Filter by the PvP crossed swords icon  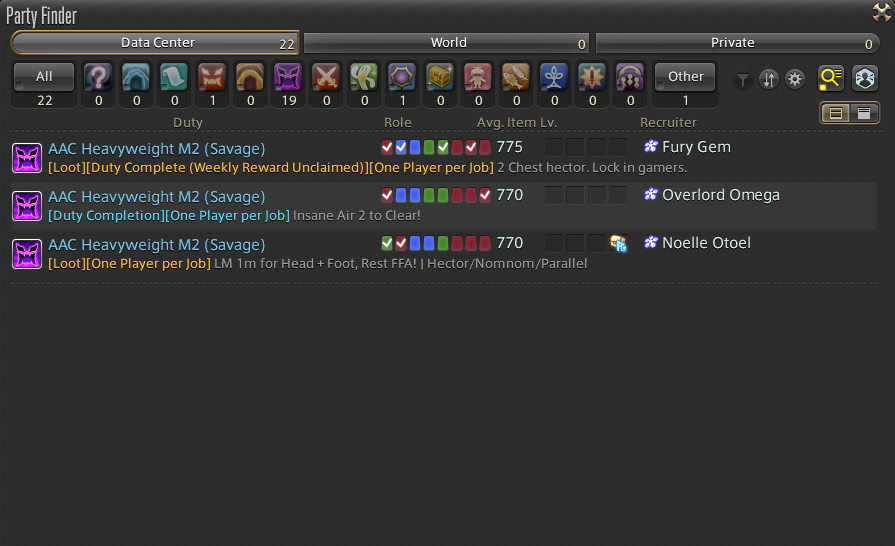[326, 77]
